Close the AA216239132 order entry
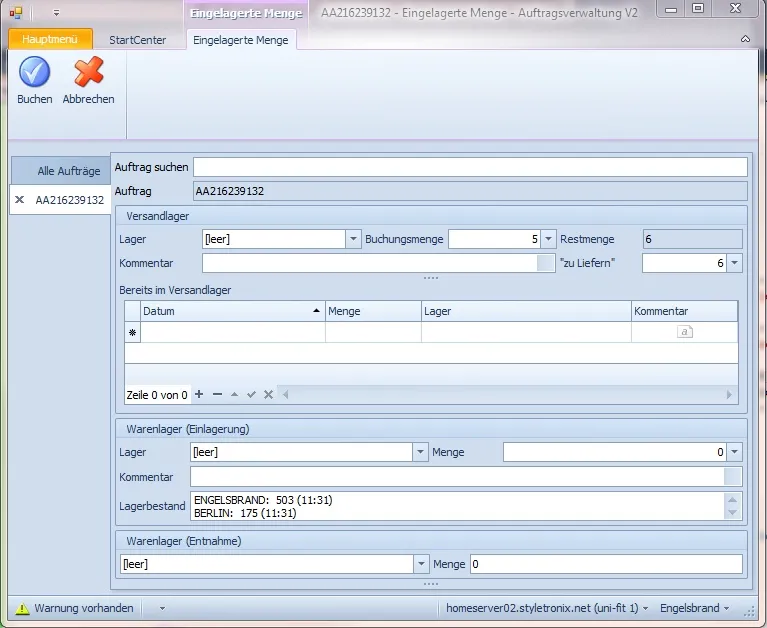 (20, 200)
